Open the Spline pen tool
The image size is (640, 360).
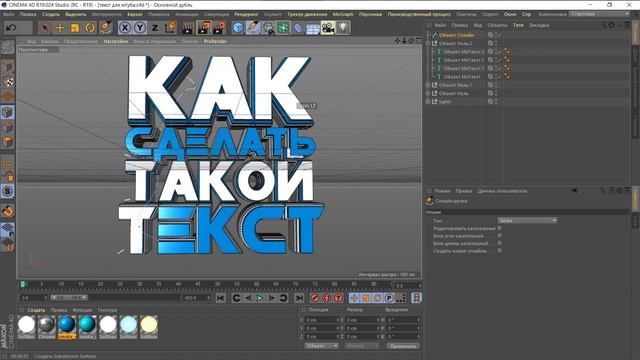click(x=253, y=28)
